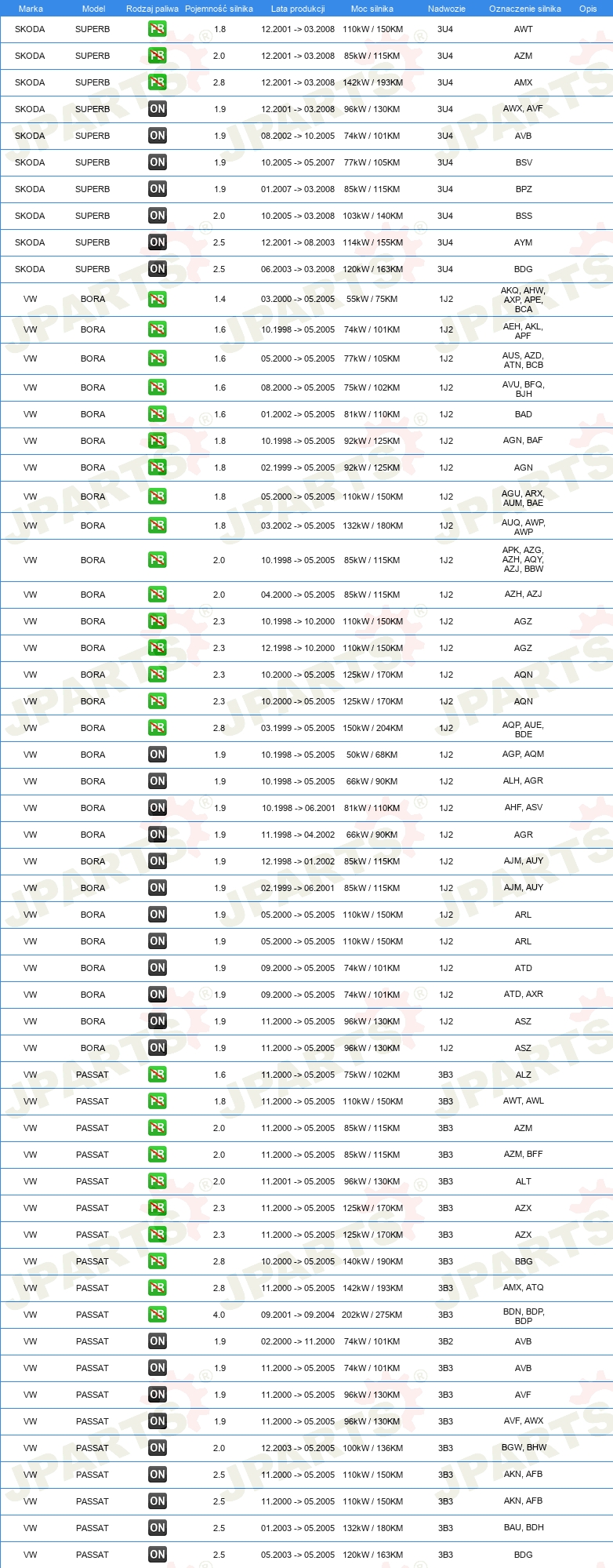Click the PB icon in Passat AWT, AWL row

point(158,1101)
